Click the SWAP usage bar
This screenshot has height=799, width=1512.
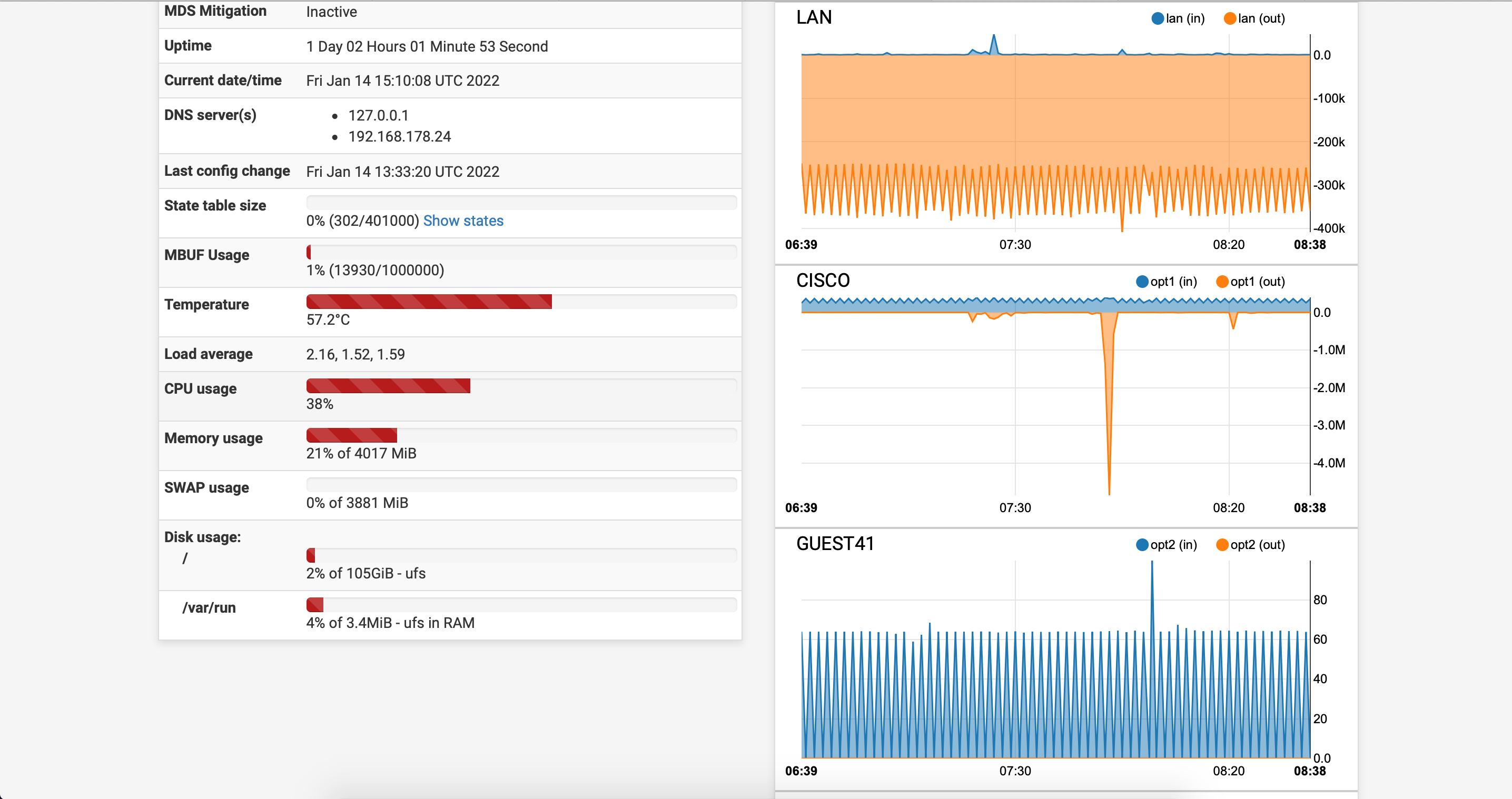[521, 485]
